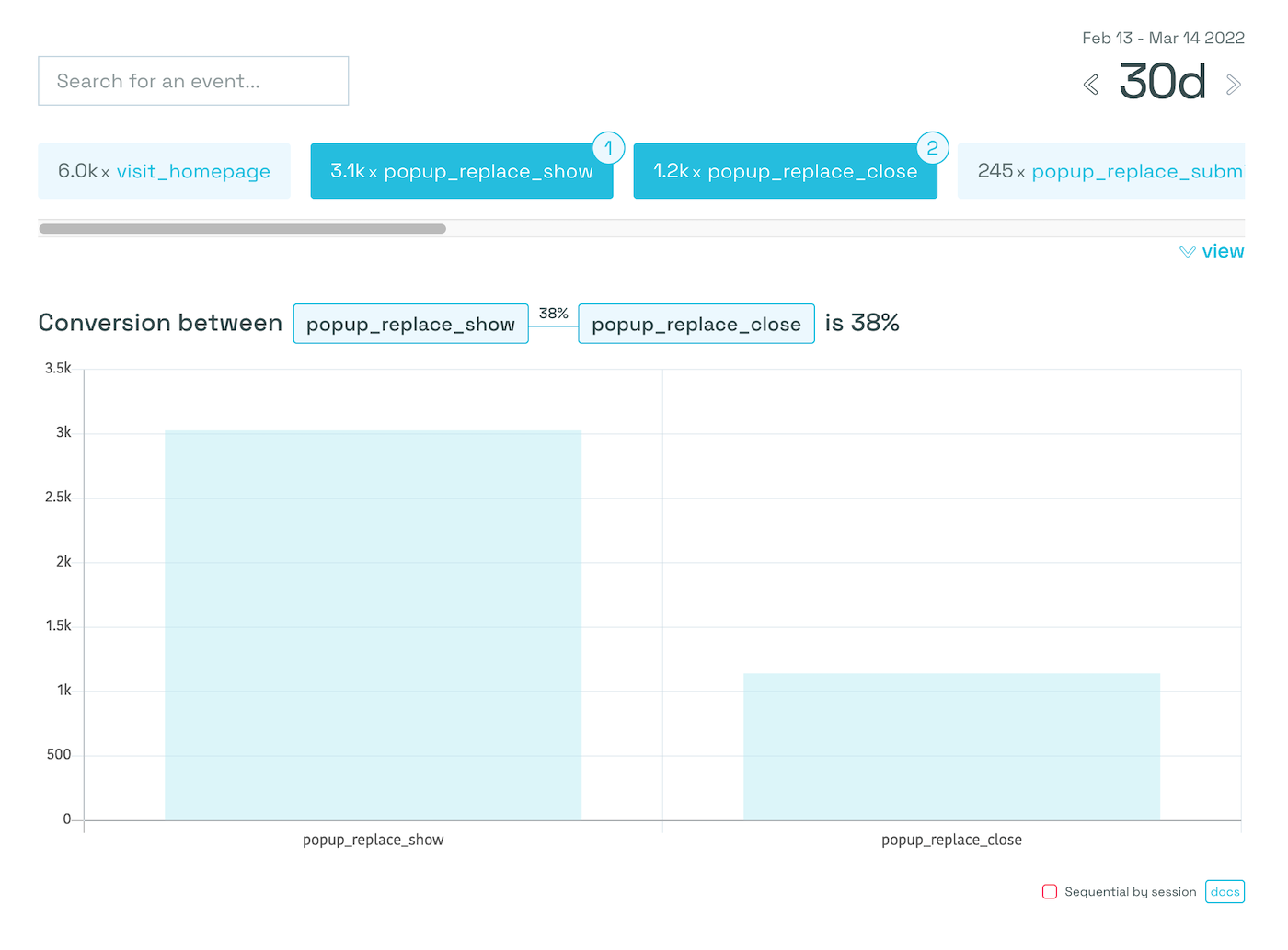The height and width of the screenshot is (950, 1288).
Task: Select the visit_homepage event chip
Action: pos(164,171)
